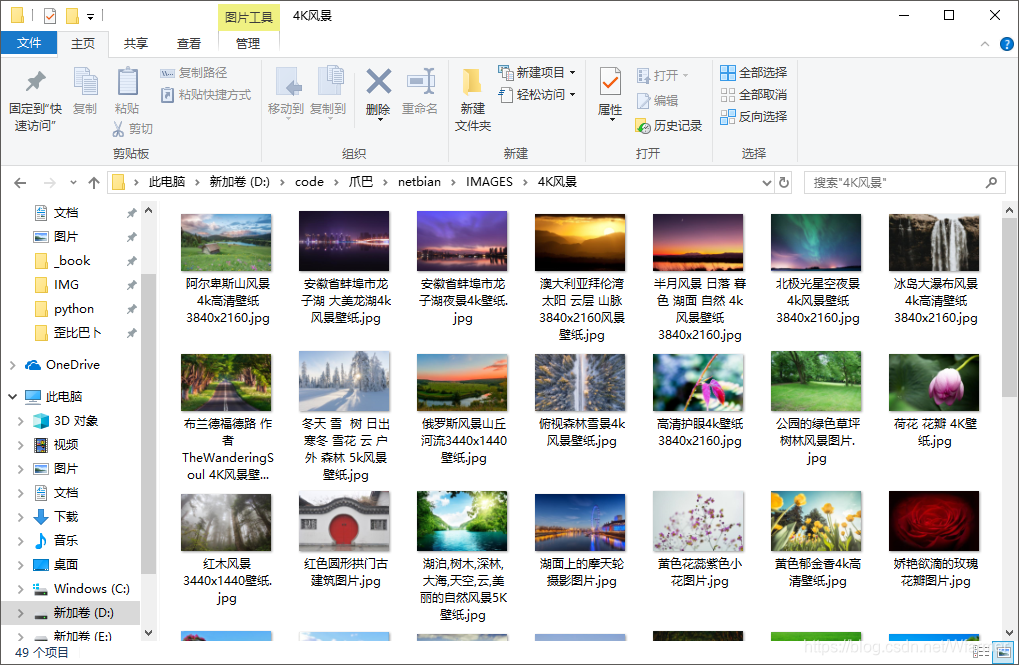Image resolution: width=1019 pixels, height=665 pixels.
Task: Click the Properties (属性) checkmark icon
Action: (610, 83)
